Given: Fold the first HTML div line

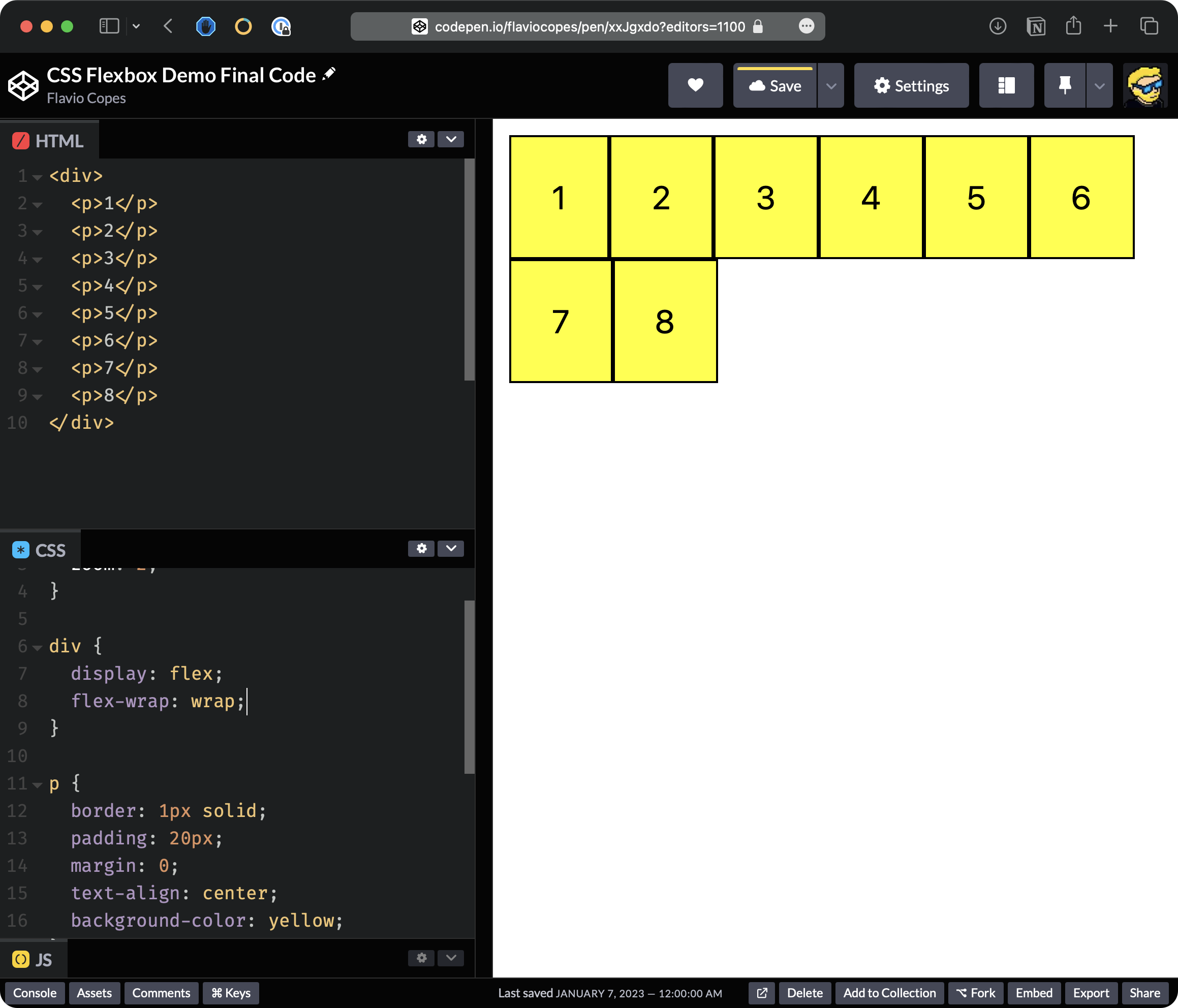Looking at the screenshot, I should (x=38, y=177).
